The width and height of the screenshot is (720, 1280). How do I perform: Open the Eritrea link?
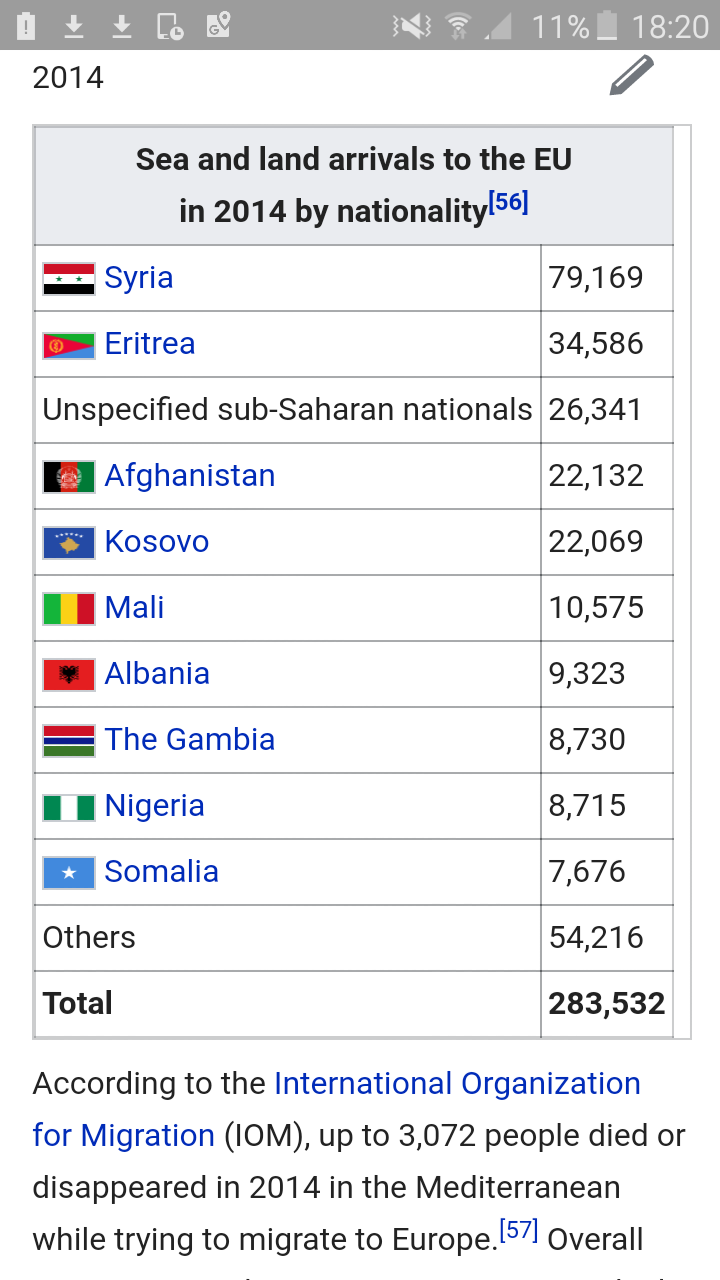[150, 344]
